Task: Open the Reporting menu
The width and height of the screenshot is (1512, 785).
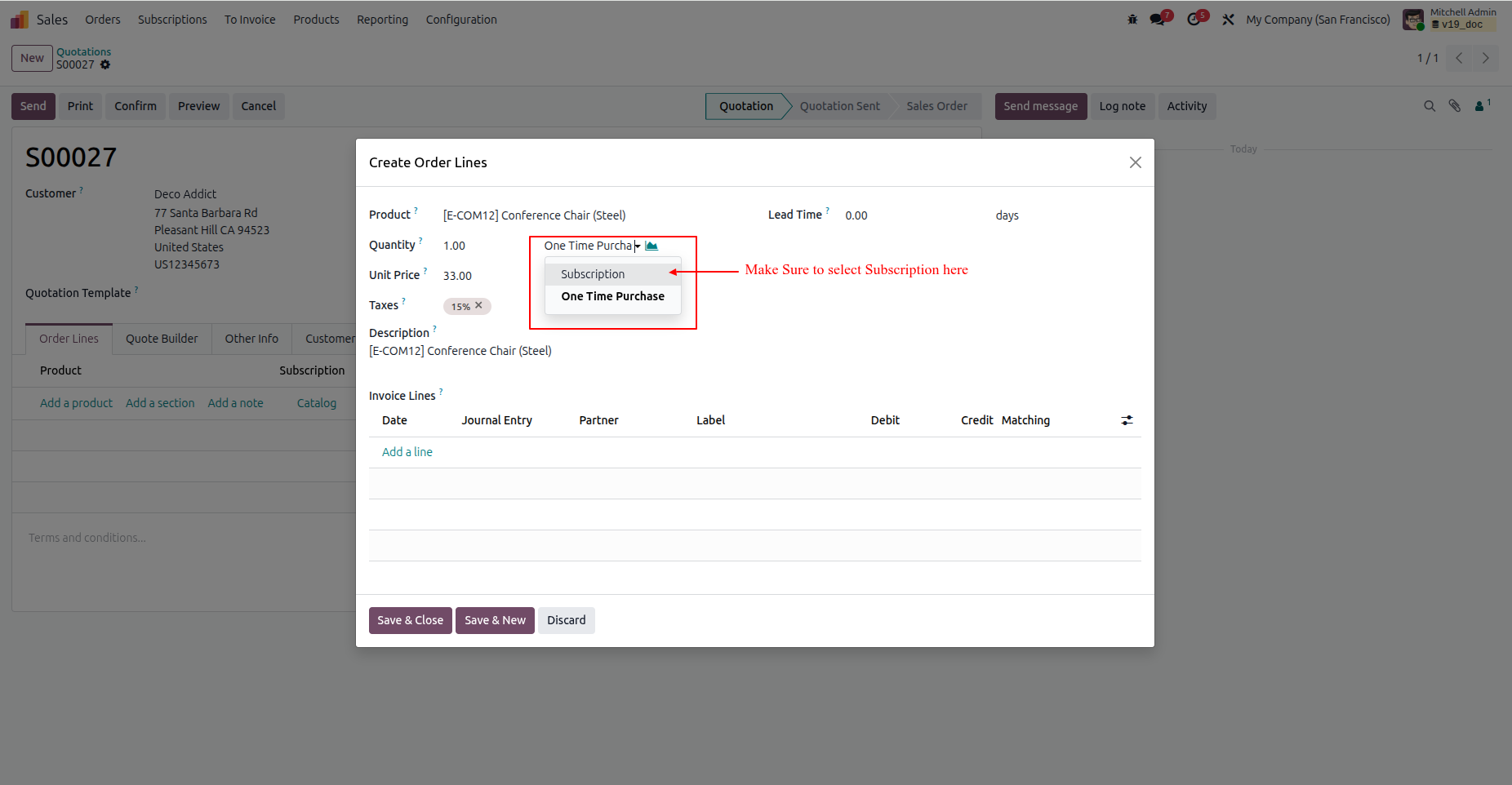Action: click(x=382, y=20)
